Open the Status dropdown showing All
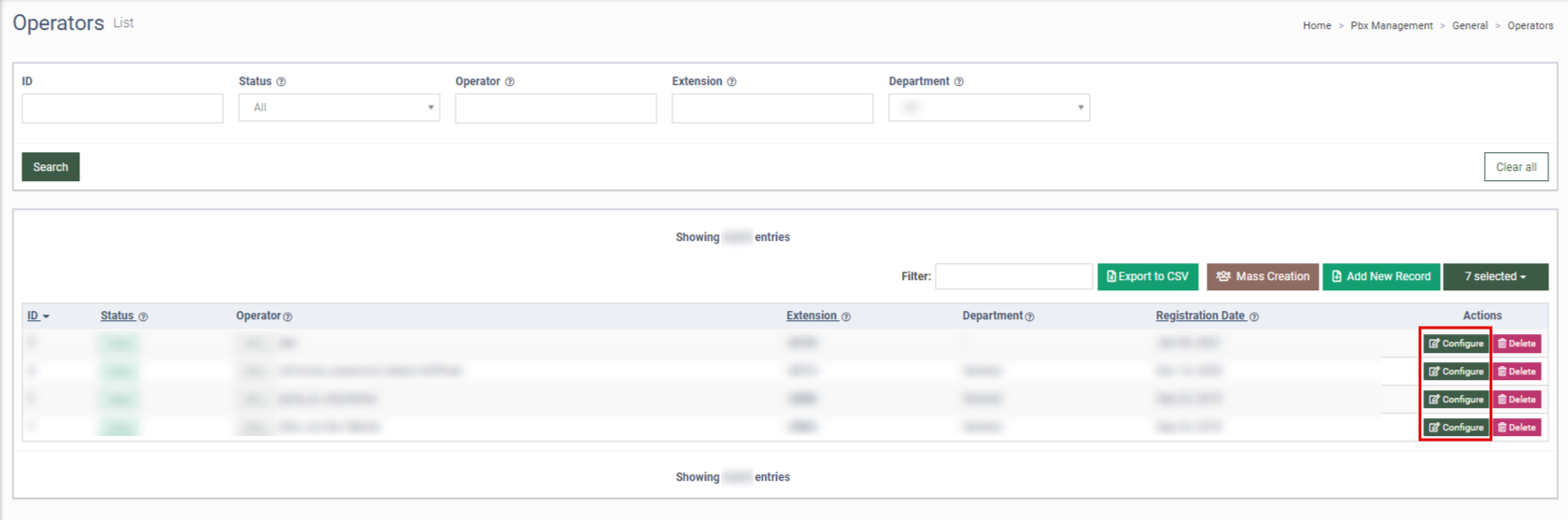1568x520 pixels. pos(339,107)
